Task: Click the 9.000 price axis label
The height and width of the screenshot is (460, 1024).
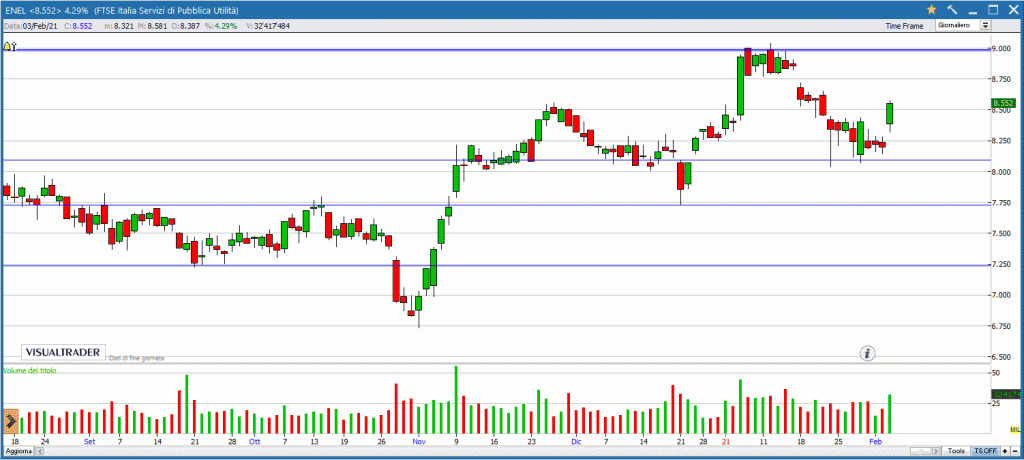Action: (1001, 49)
